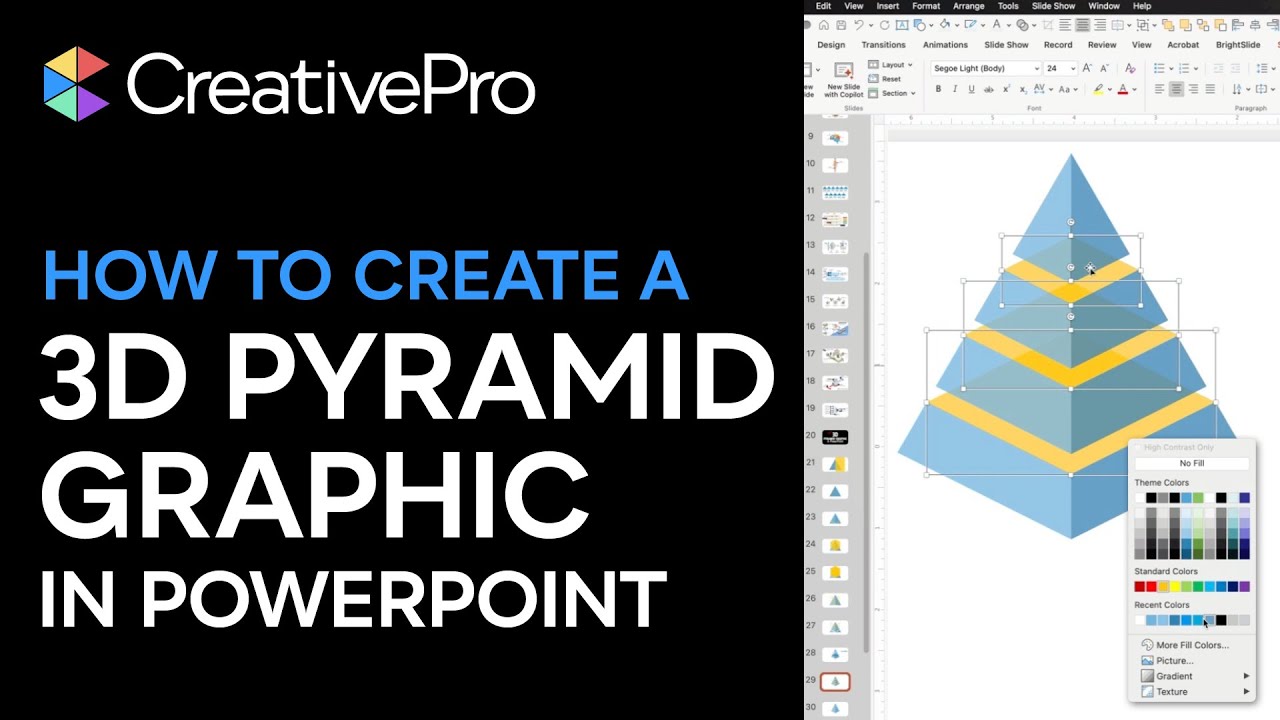Click the Bold formatting icon

[x=939, y=89]
